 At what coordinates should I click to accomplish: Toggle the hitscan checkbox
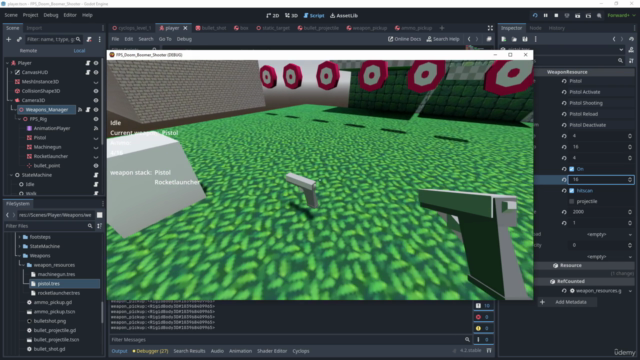pyautogui.click(x=572, y=191)
